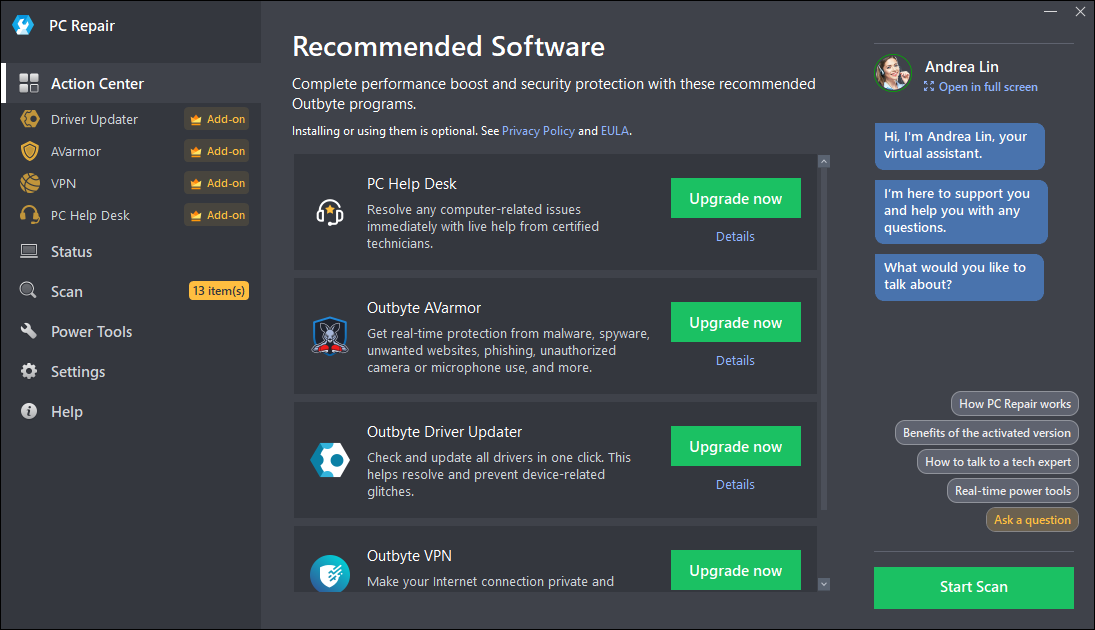Upgrade Outbyte Driver Updater now

tap(735, 446)
